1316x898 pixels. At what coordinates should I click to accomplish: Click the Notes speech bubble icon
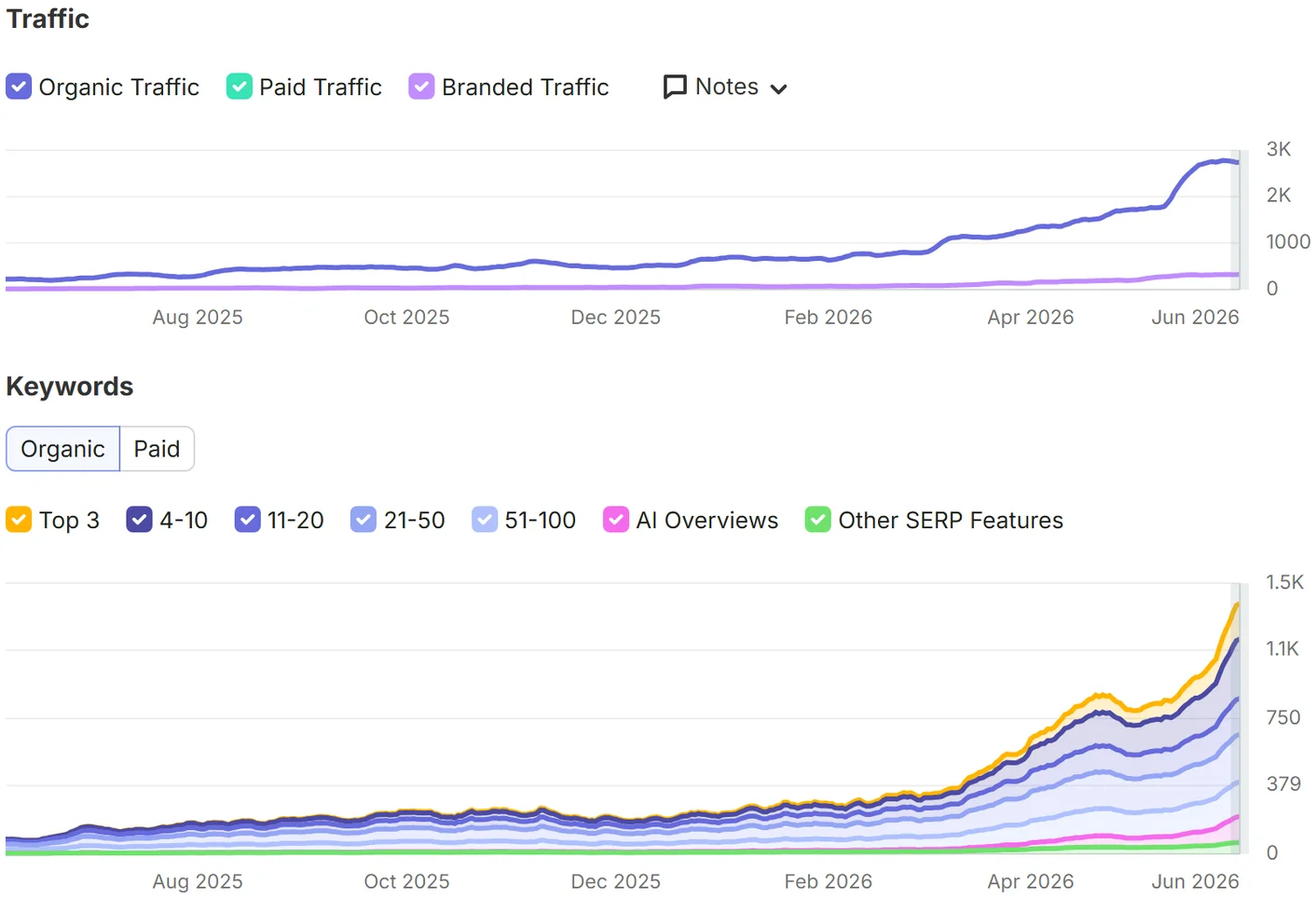click(675, 87)
